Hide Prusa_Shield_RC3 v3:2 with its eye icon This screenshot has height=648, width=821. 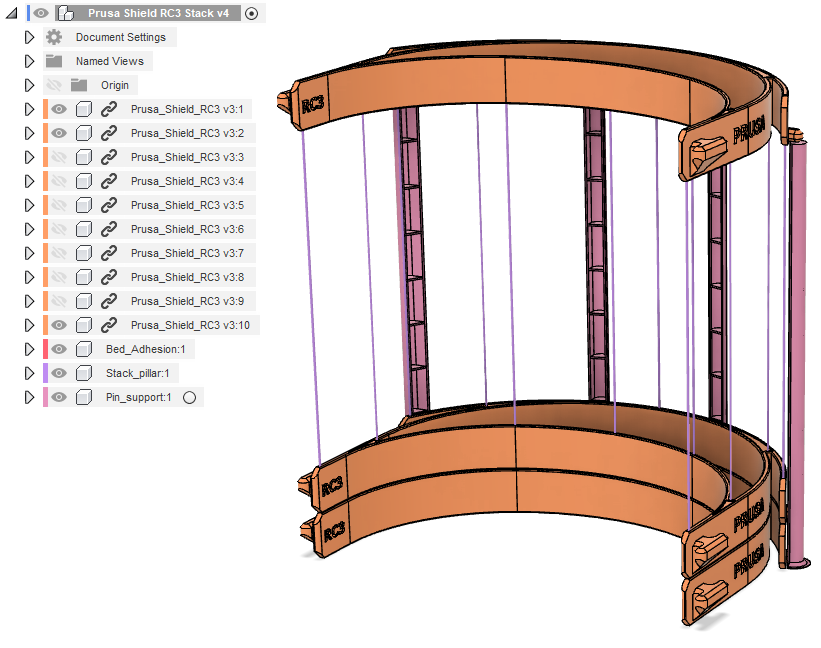pyautogui.click(x=59, y=133)
